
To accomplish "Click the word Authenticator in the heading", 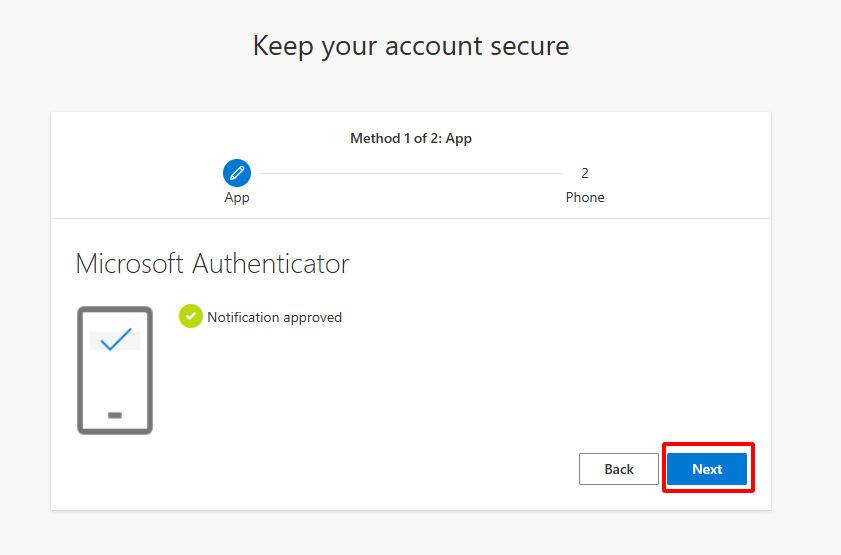I will point(271,263).
